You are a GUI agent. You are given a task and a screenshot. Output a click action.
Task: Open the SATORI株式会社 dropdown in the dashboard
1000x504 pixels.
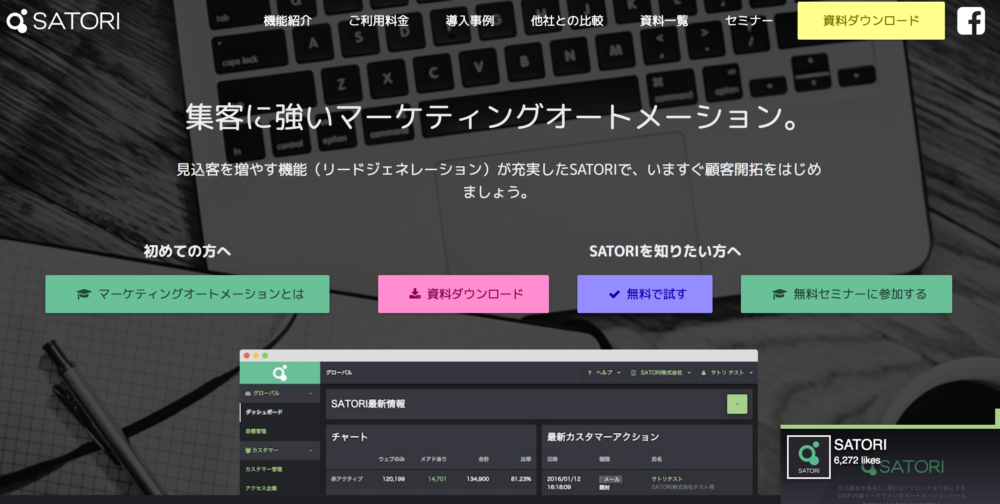pos(660,373)
